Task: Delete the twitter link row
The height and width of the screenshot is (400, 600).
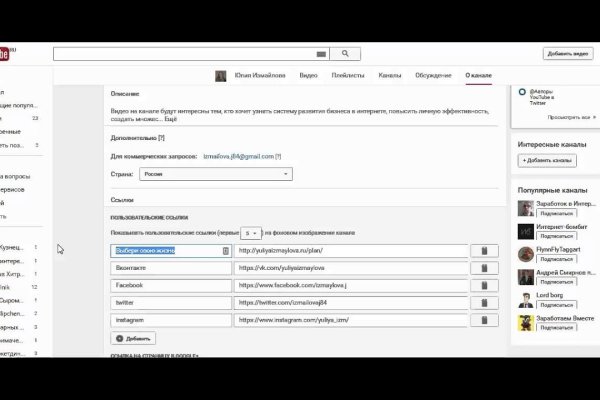Action: click(484, 303)
